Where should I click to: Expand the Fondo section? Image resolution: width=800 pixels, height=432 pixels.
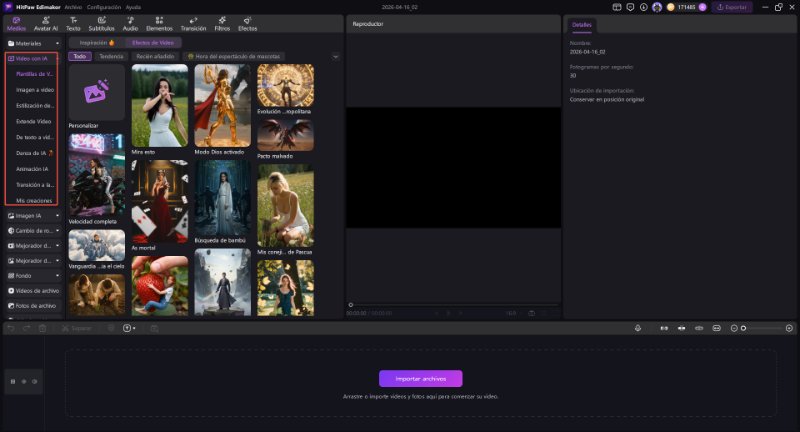[x=34, y=275]
